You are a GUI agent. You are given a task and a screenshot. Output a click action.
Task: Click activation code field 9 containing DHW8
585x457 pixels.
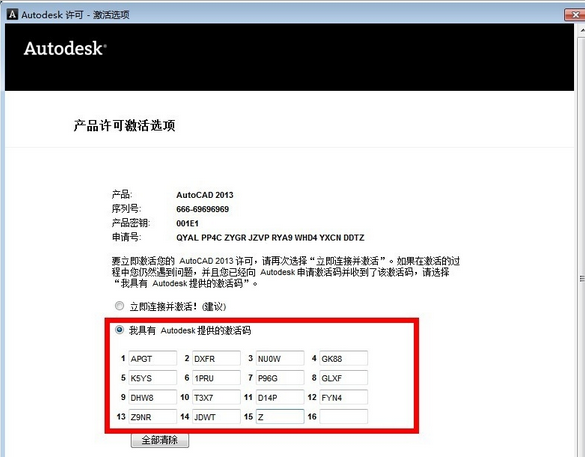coord(153,397)
